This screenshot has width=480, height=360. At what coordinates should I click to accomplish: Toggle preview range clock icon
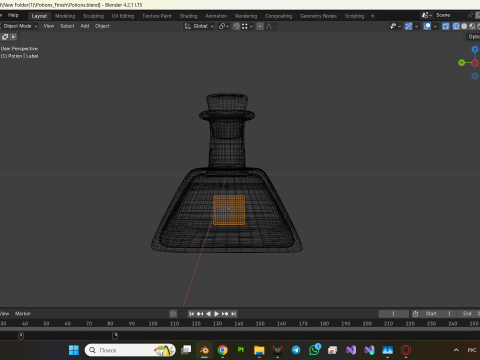click(415, 314)
